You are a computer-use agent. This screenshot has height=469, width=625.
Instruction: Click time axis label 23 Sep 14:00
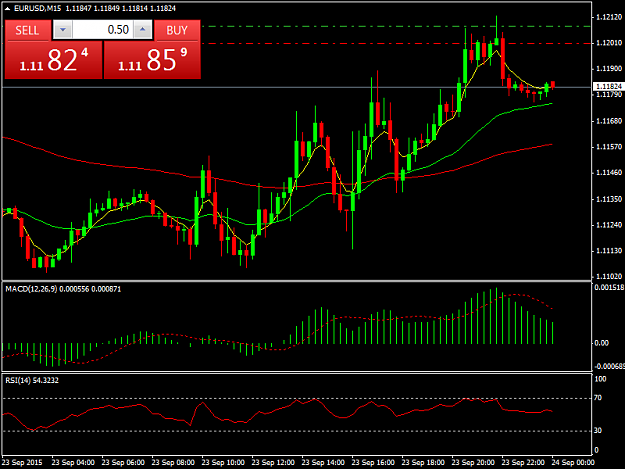[323, 463]
